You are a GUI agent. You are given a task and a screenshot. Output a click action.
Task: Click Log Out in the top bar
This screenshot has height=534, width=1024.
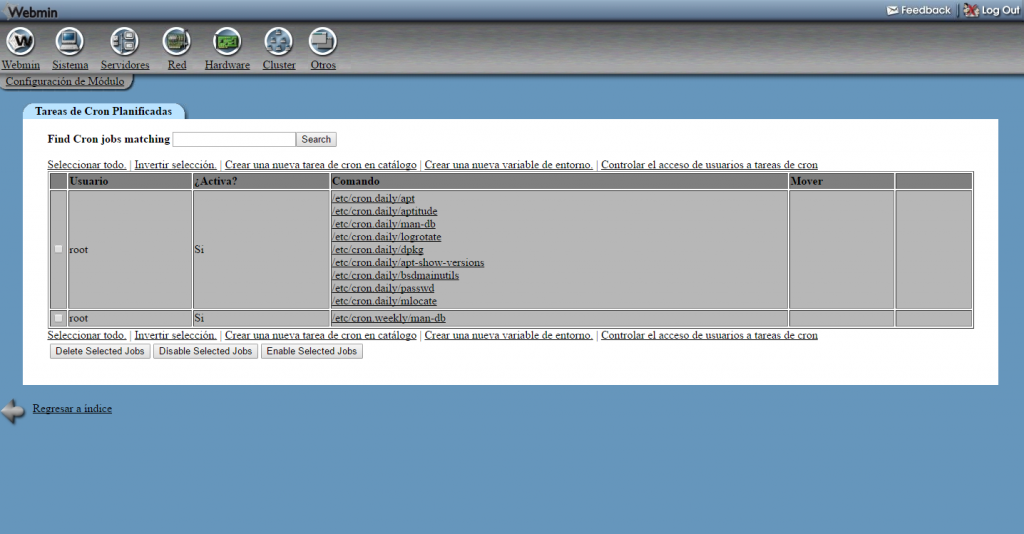pyautogui.click(x=991, y=10)
